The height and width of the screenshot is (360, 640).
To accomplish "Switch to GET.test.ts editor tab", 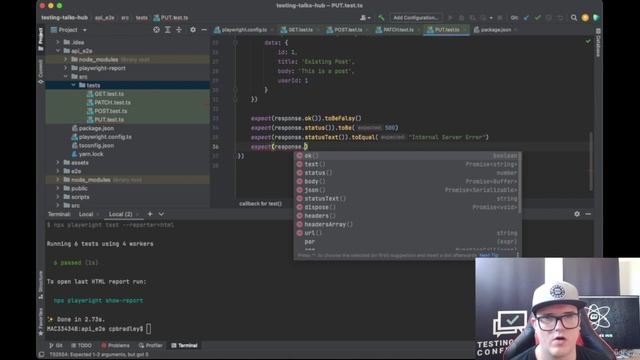I will coord(299,30).
